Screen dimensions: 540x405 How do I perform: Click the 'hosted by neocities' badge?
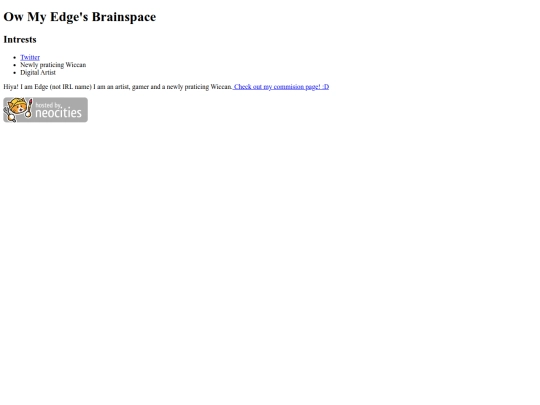pos(45,110)
